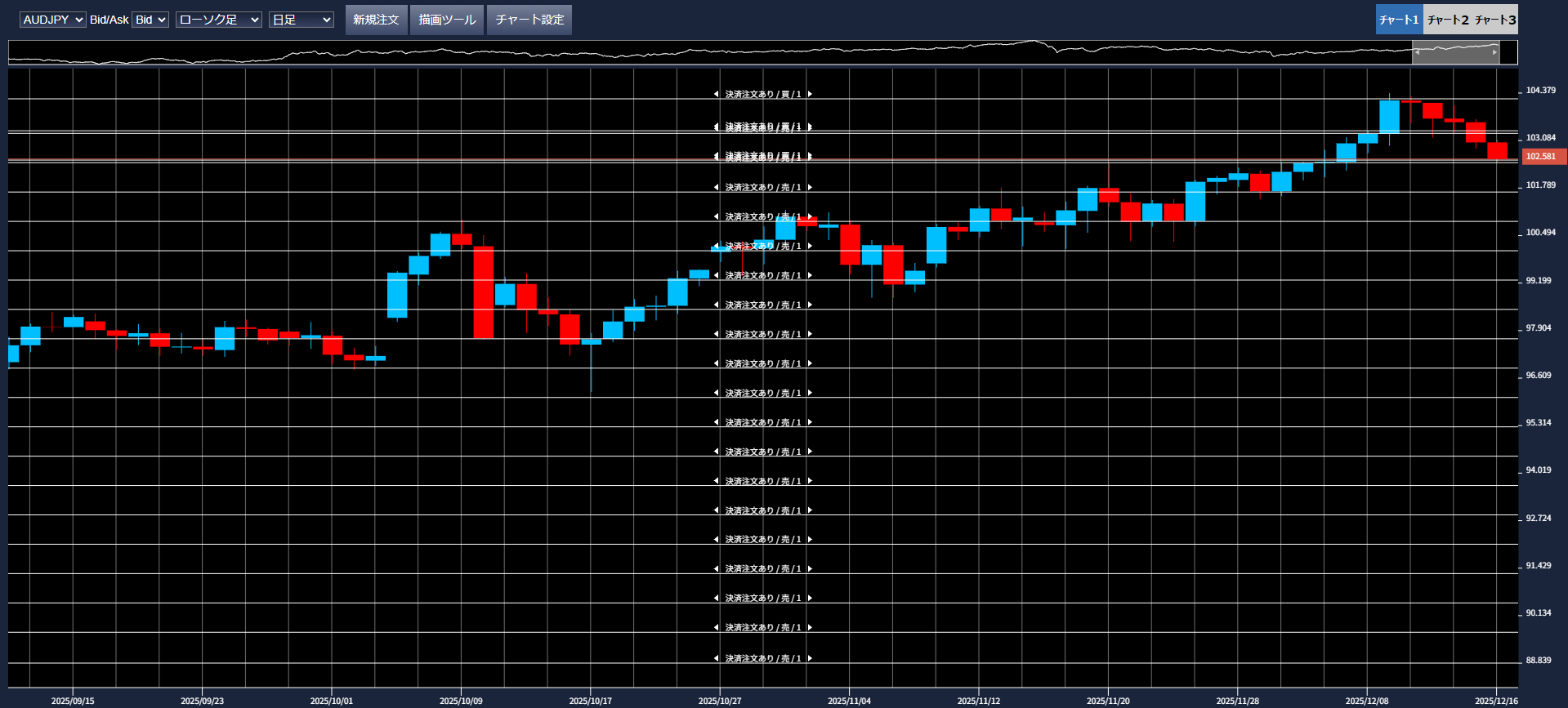Screen dimensions: 1568x708
Task: Click left arrow of bottommost 売 order label
Action: click(x=717, y=658)
